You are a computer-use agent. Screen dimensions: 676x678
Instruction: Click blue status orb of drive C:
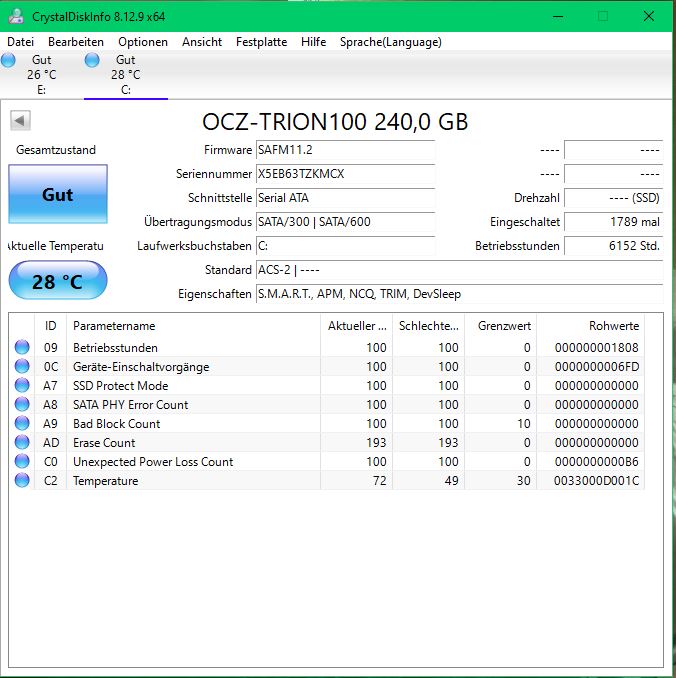(x=92, y=60)
